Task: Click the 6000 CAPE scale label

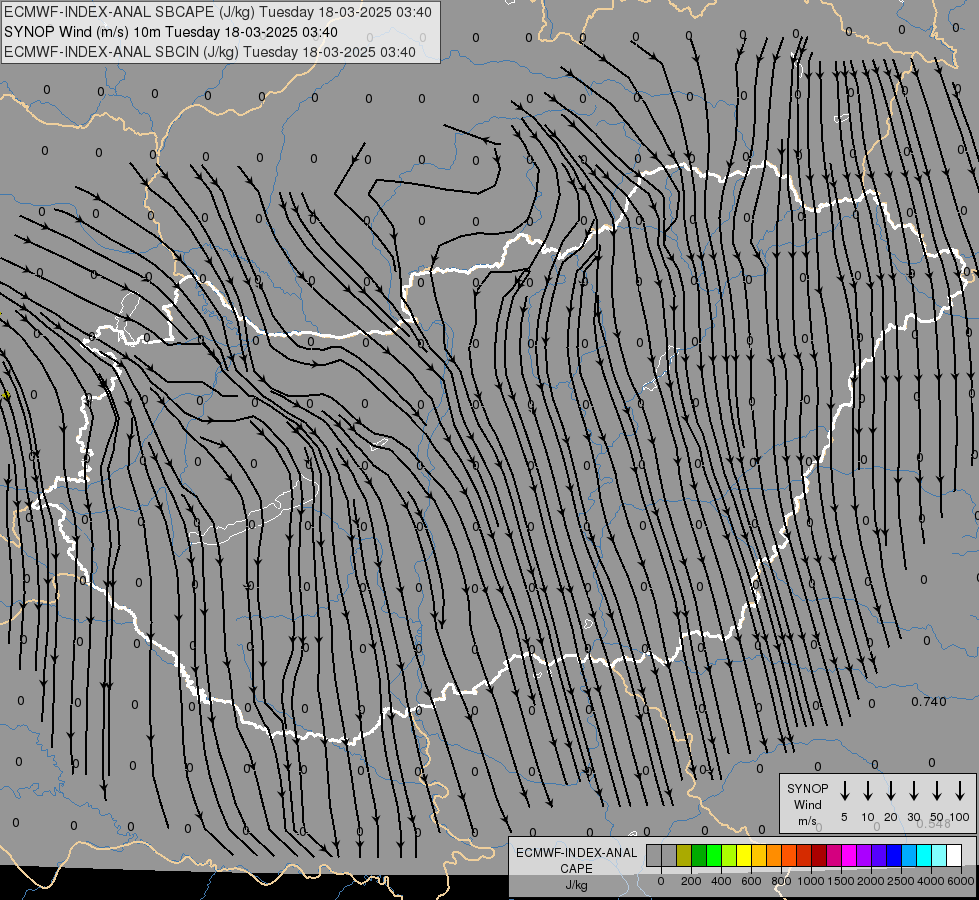Action: (x=961, y=881)
